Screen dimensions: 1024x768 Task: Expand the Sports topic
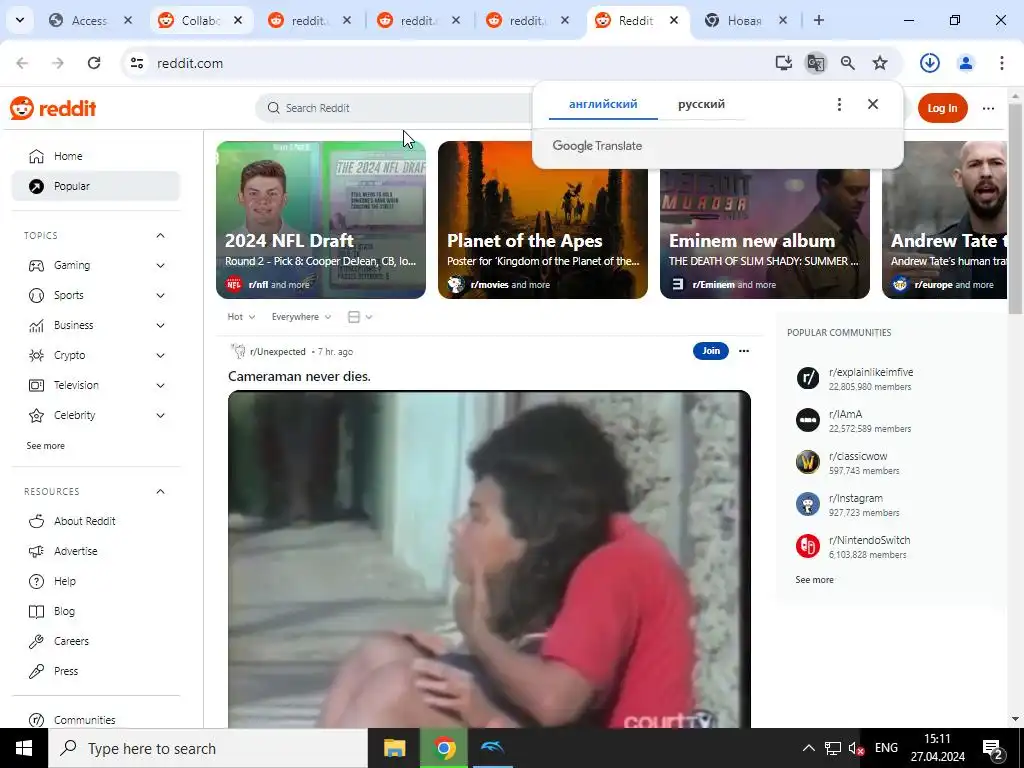pos(161,295)
